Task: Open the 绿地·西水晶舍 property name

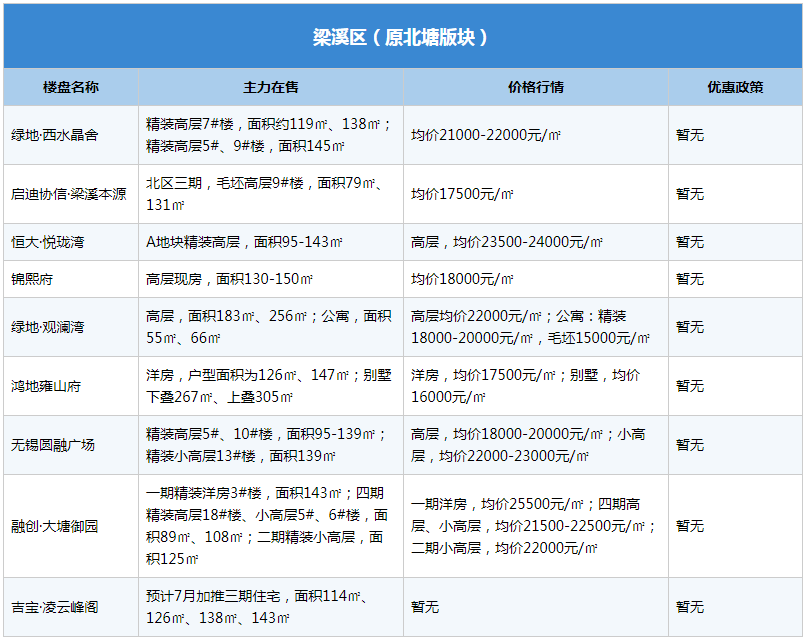Action: point(55,135)
